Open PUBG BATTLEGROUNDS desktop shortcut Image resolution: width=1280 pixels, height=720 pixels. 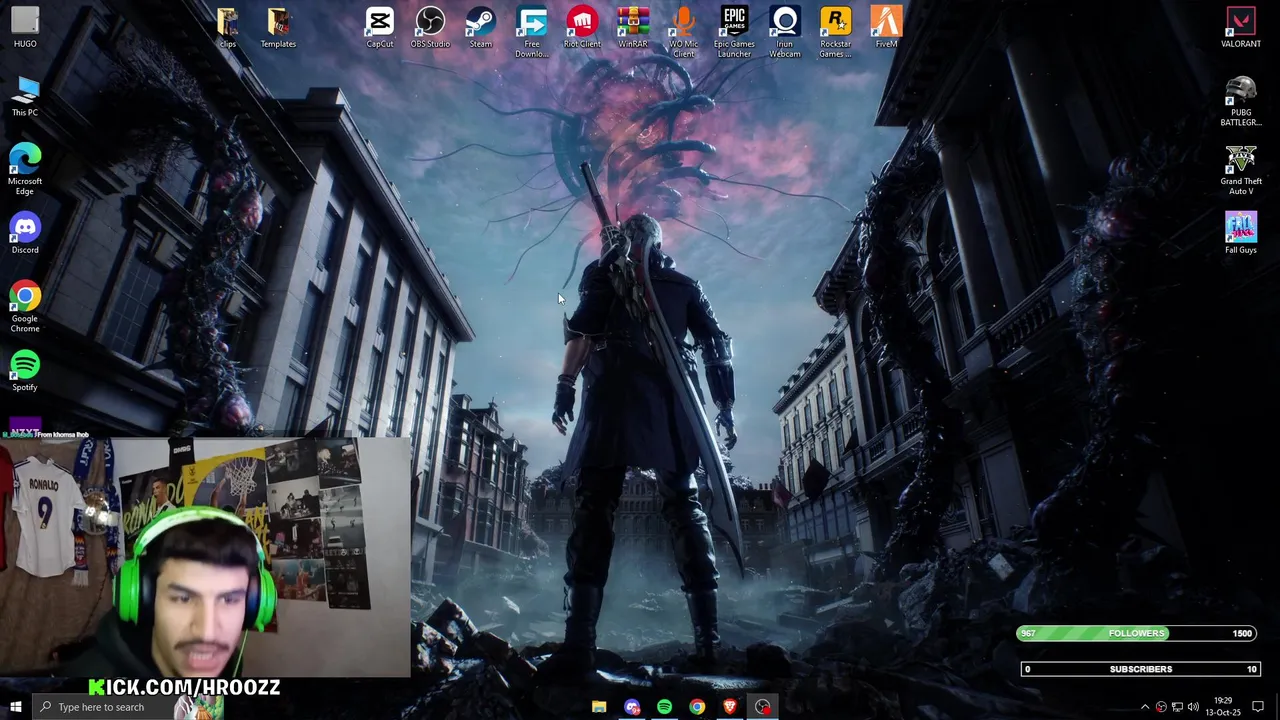1241,101
